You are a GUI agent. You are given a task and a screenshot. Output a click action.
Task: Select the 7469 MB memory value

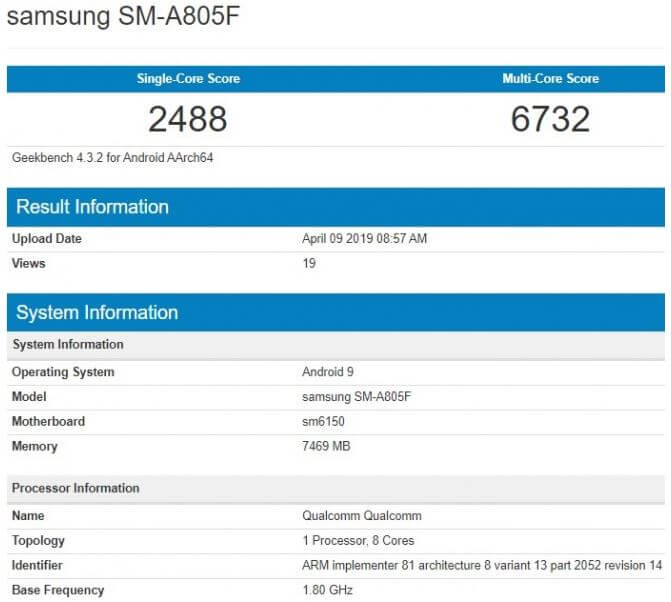click(x=326, y=446)
